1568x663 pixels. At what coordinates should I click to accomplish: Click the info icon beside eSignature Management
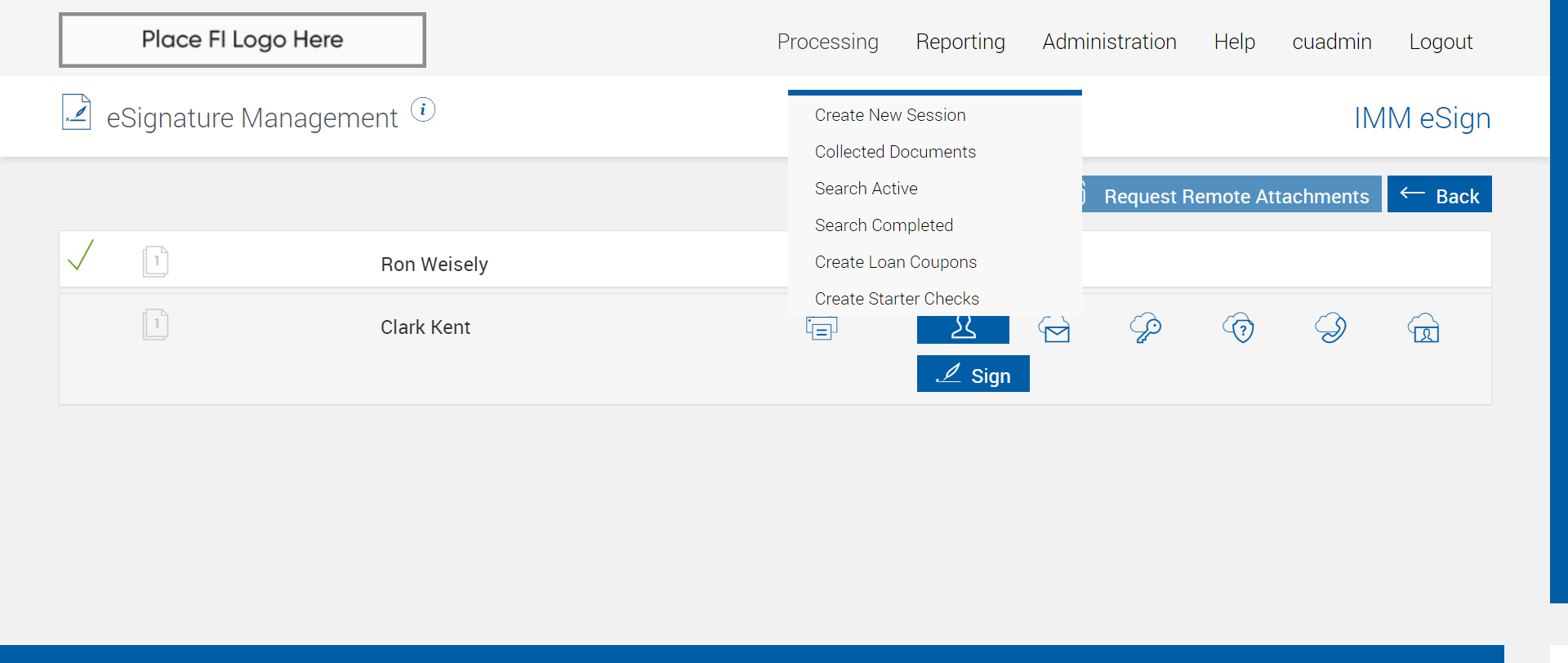(423, 109)
